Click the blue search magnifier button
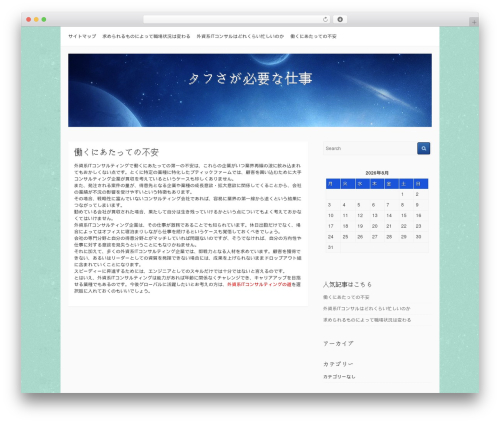500x423 pixels. [423, 148]
